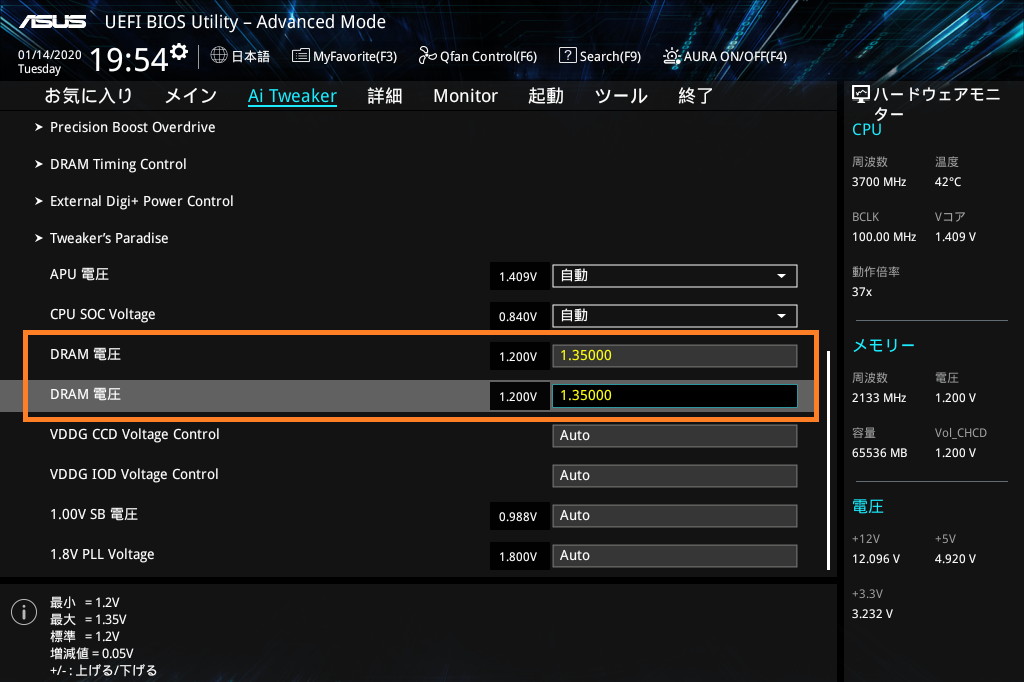Select the APU 電圧 row label

pyautogui.click(x=80, y=275)
